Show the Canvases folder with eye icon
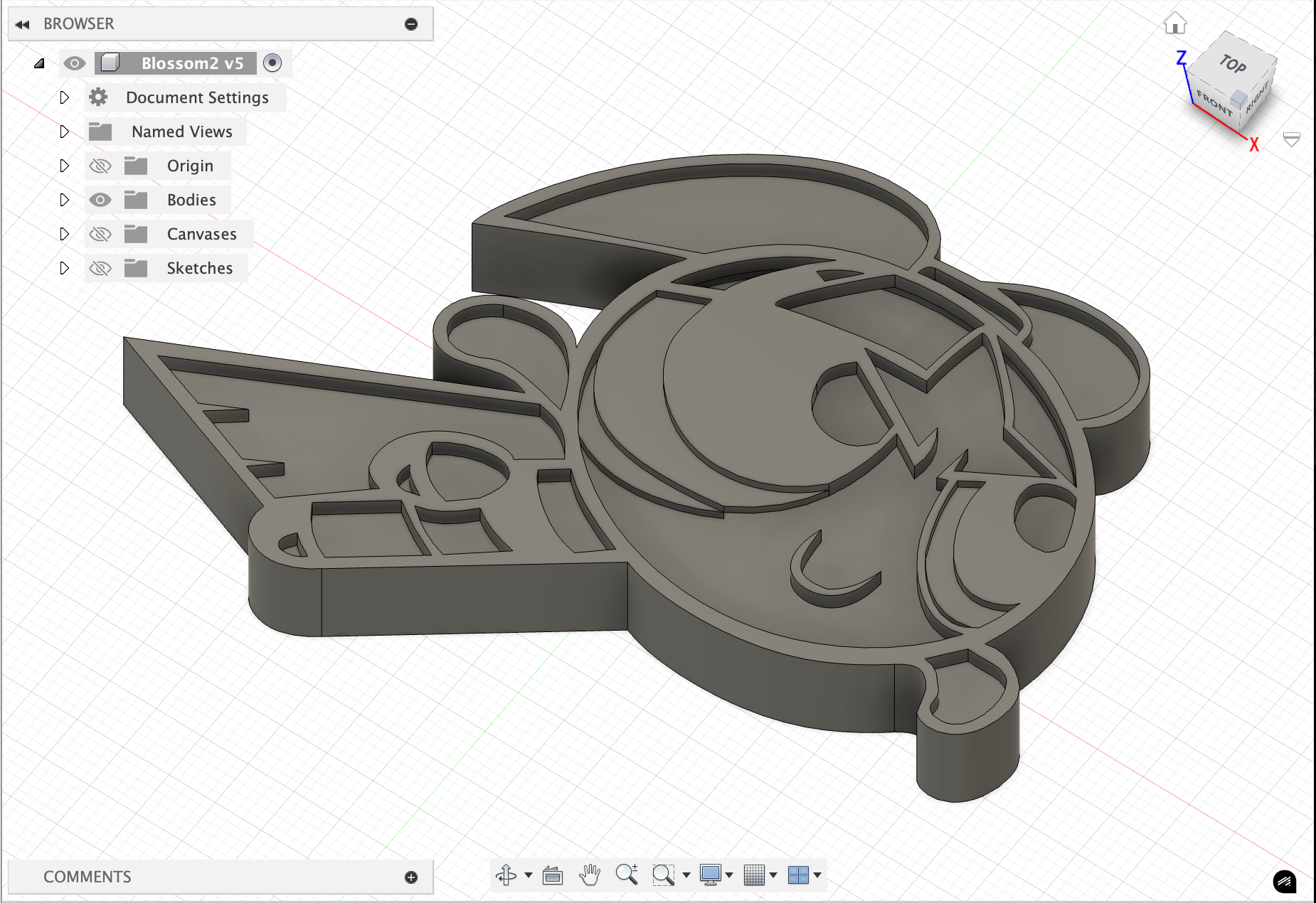The image size is (1316, 903). (100, 235)
